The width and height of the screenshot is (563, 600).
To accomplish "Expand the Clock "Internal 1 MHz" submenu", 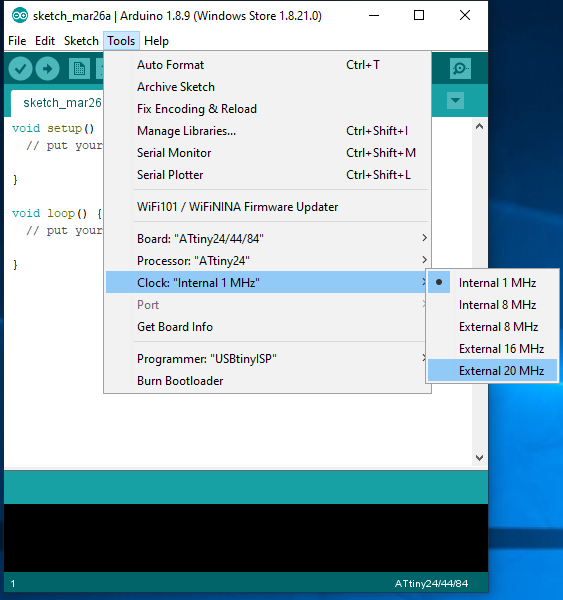I will pos(267,283).
